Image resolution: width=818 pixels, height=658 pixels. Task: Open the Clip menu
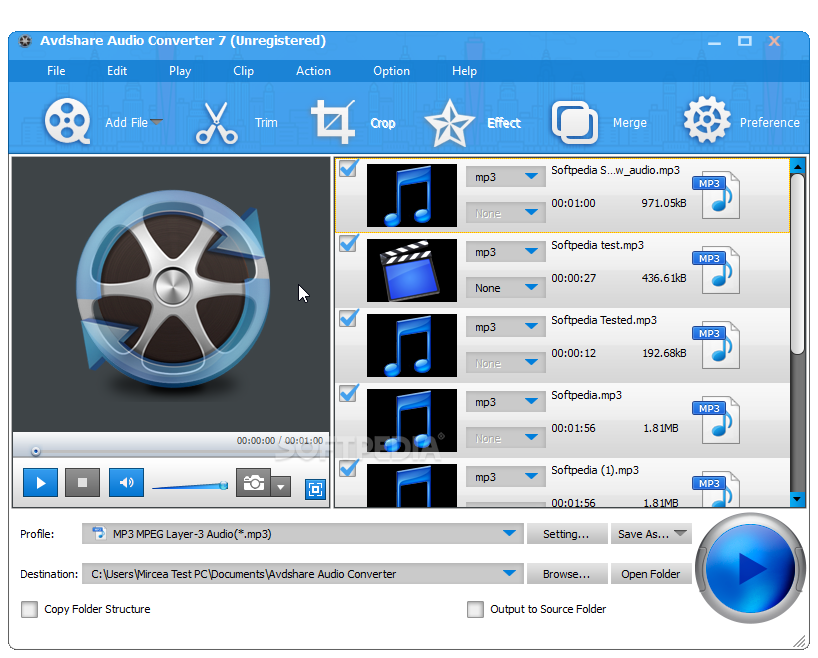point(243,71)
